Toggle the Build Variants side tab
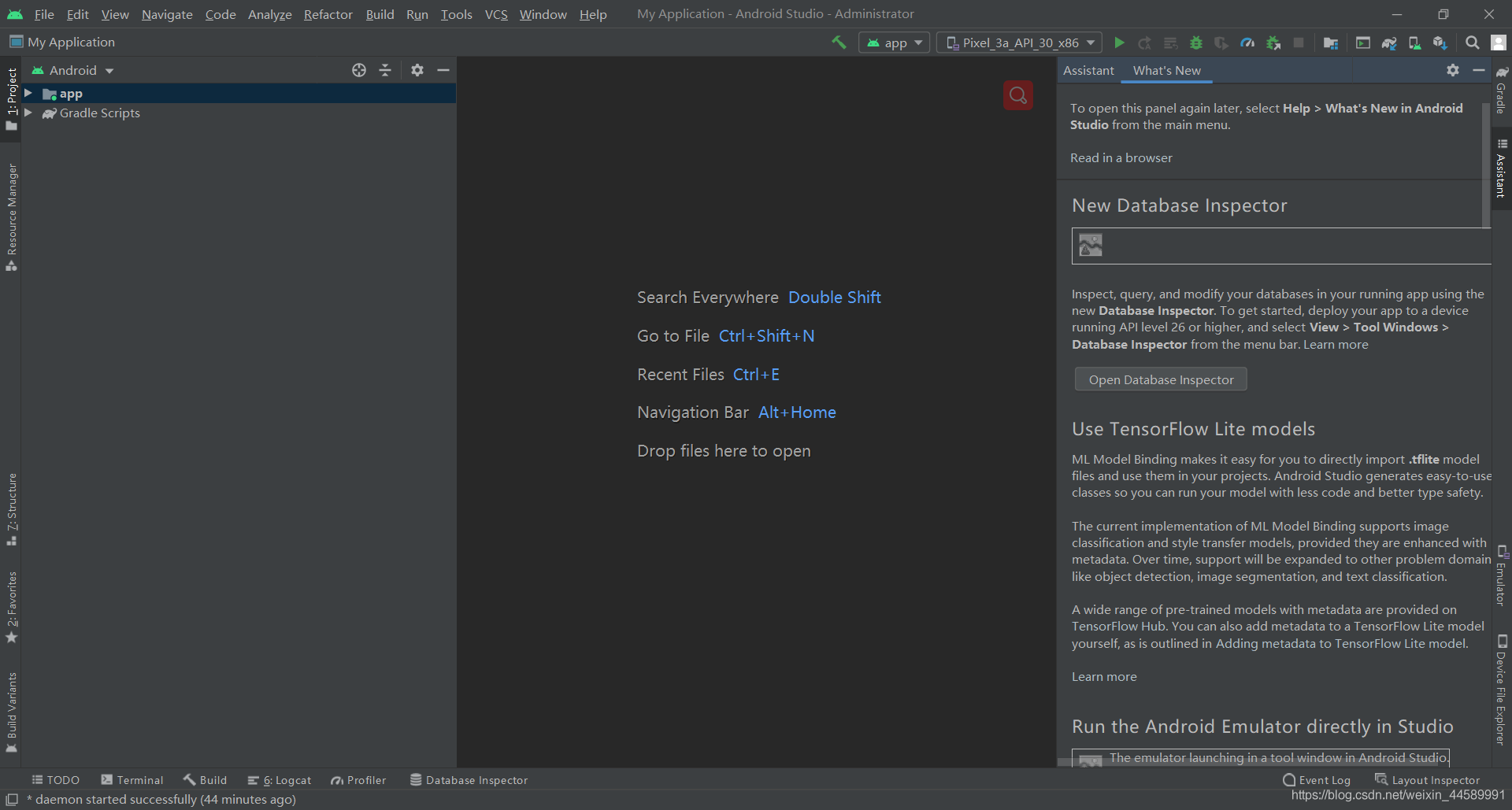The image size is (1512, 810). (x=11, y=712)
